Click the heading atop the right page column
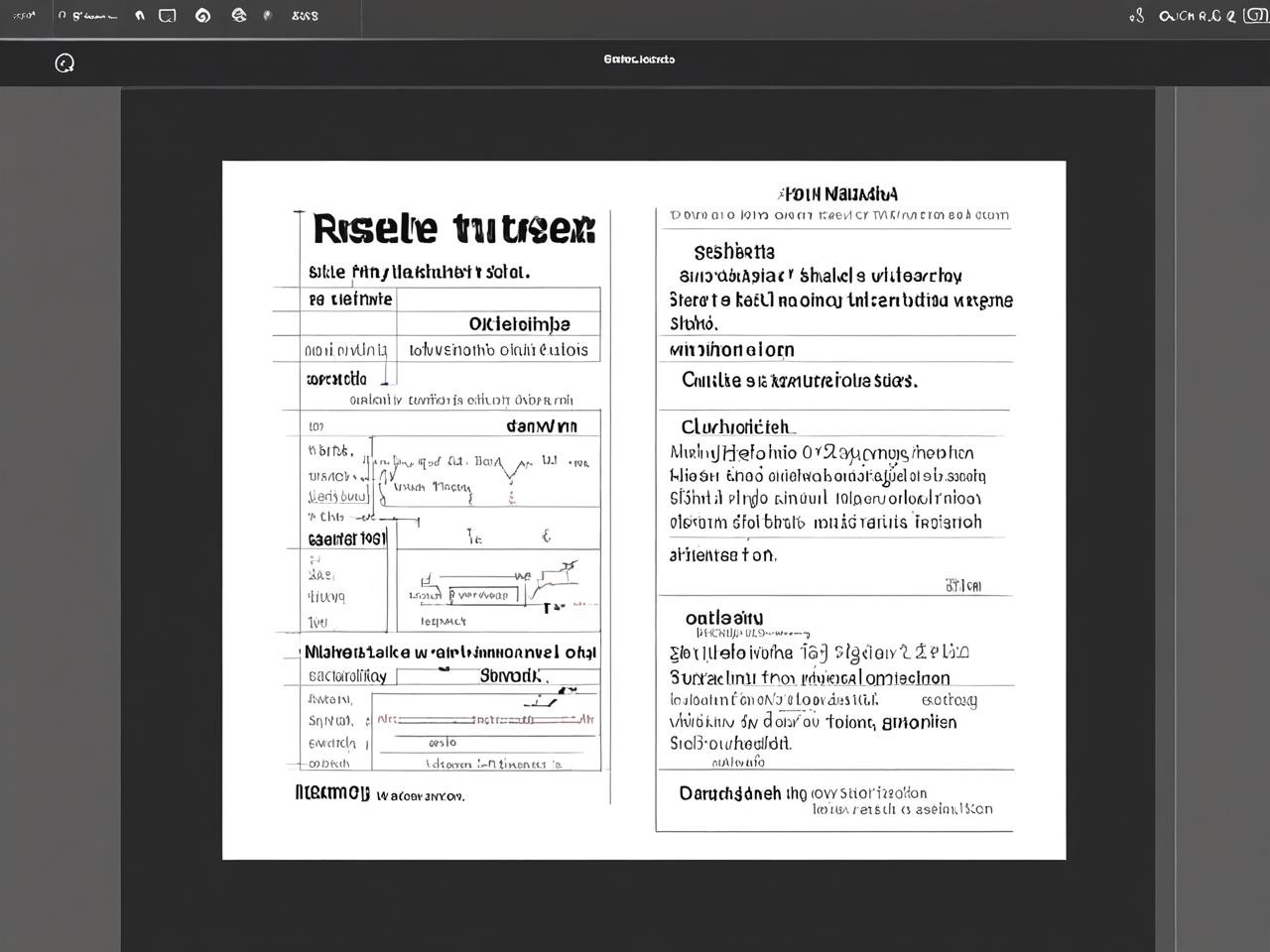The height and width of the screenshot is (952, 1270). point(838,193)
